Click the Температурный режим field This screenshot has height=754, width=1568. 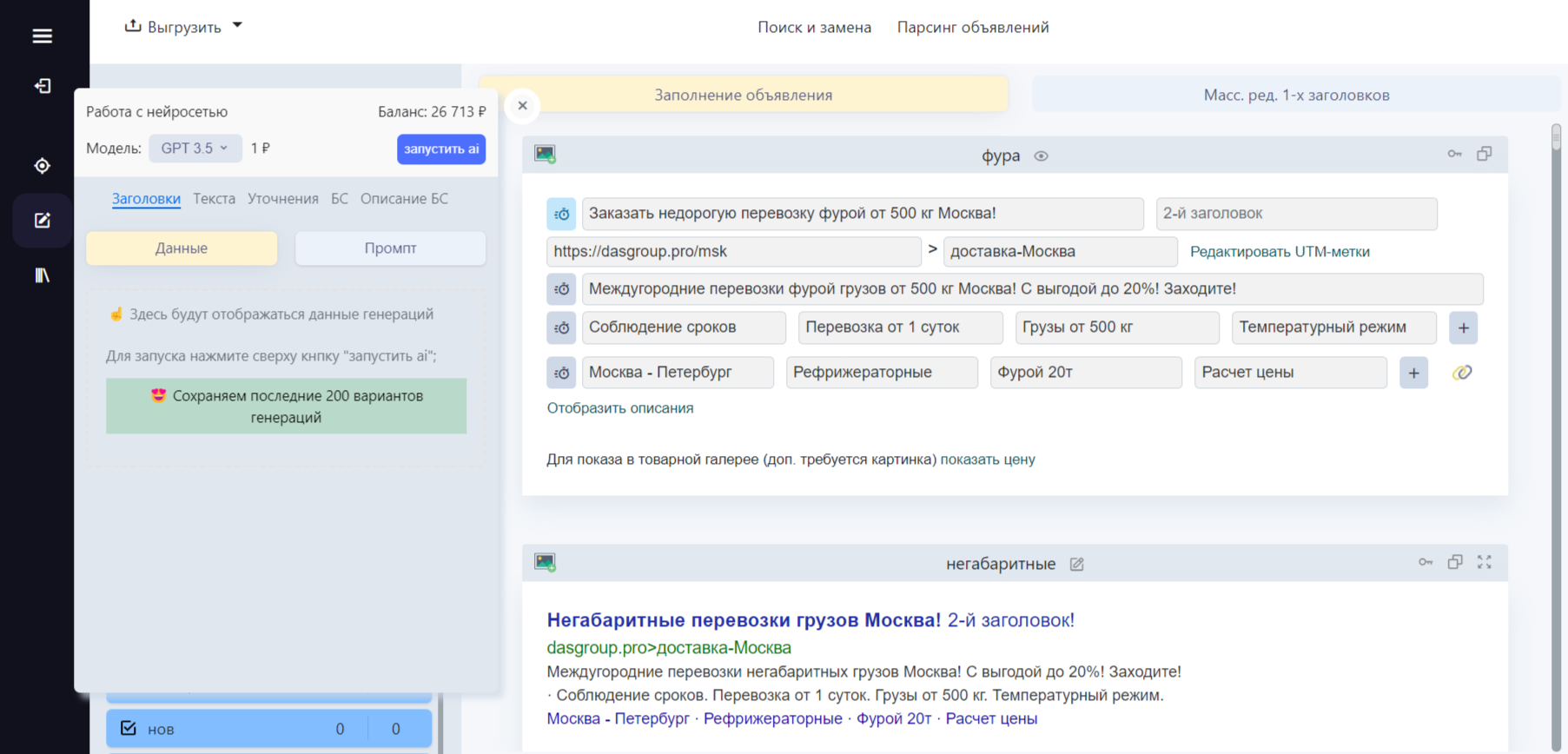pyautogui.click(x=1333, y=327)
